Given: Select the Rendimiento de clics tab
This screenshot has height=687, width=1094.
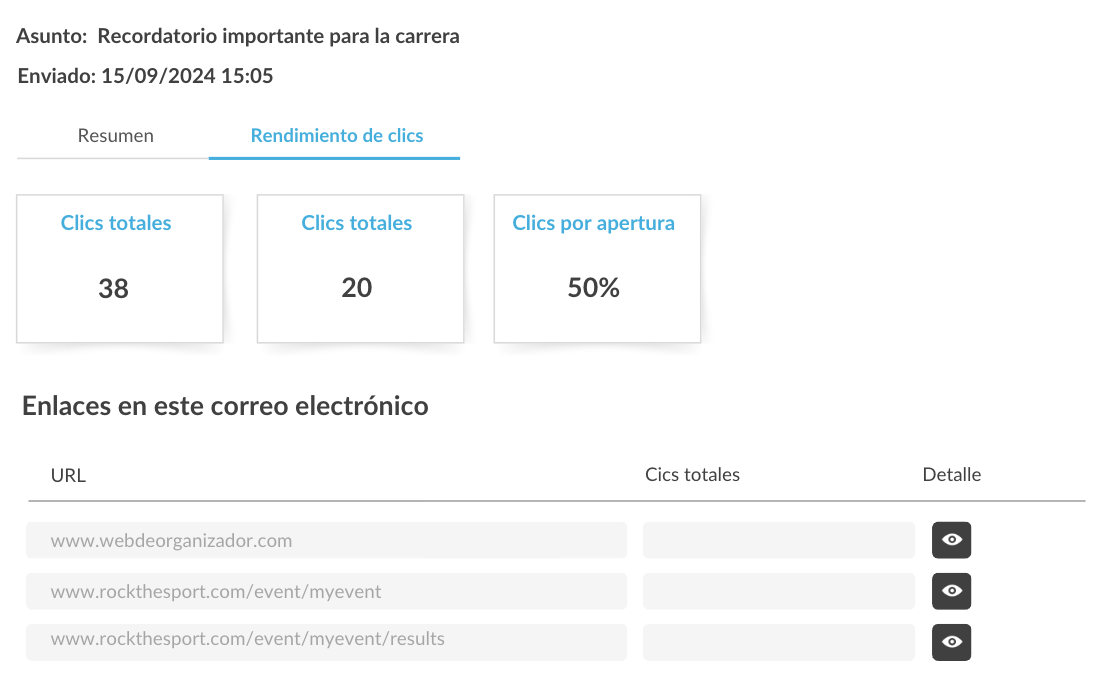Looking at the screenshot, I should tap(336, 135).
